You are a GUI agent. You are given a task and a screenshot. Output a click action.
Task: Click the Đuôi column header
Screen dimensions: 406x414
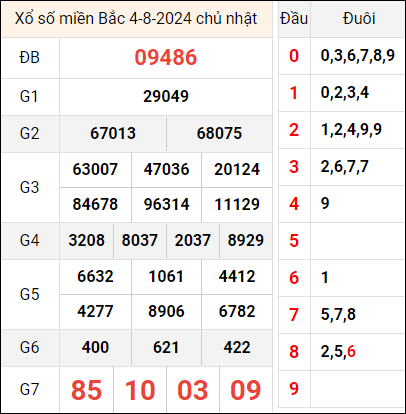point(359,19)
